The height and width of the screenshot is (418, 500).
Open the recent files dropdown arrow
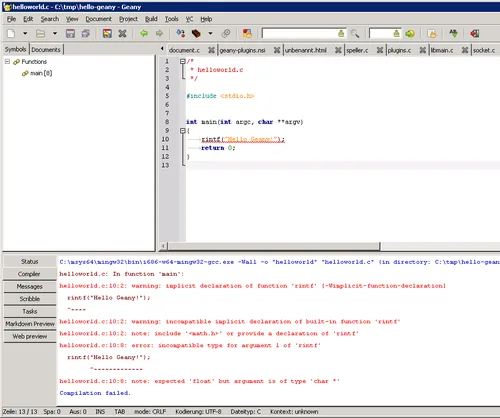point(55,33)
